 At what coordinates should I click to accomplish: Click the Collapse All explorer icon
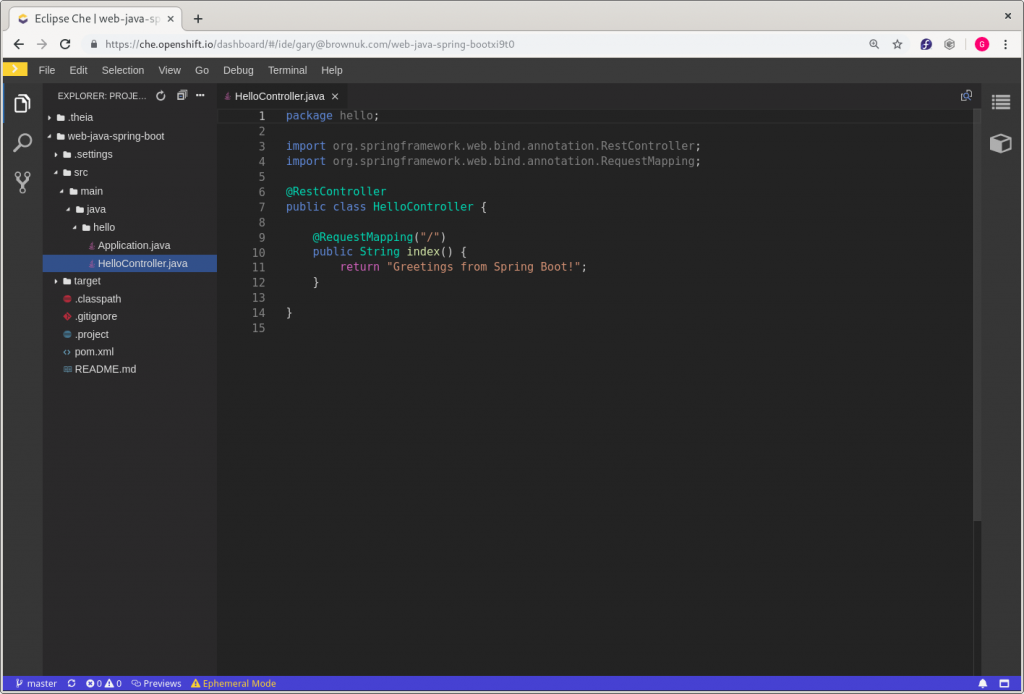coord(182,96)
